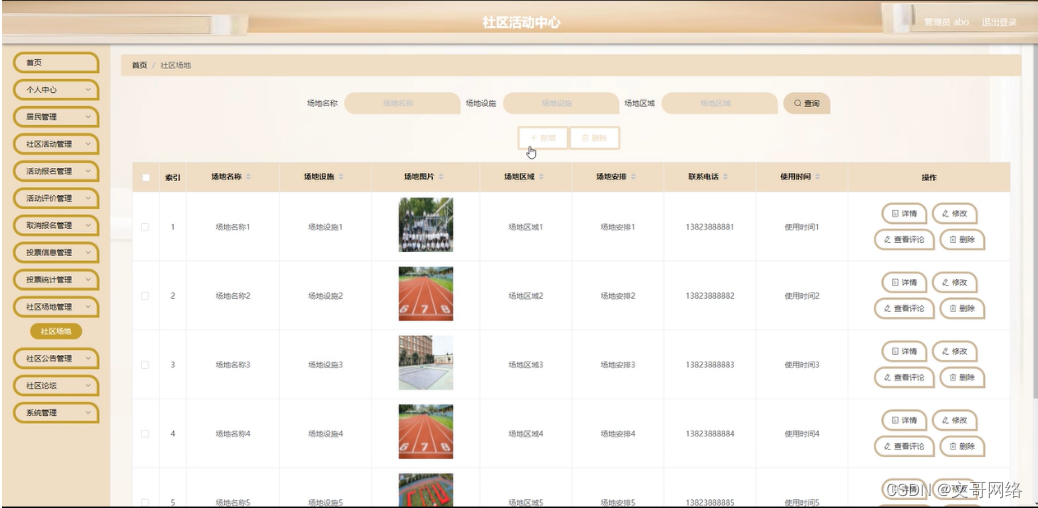The width and height of the screenshot is (1038, 508).
Task: Open the running track image in row 4
Action: coord(426,432)
